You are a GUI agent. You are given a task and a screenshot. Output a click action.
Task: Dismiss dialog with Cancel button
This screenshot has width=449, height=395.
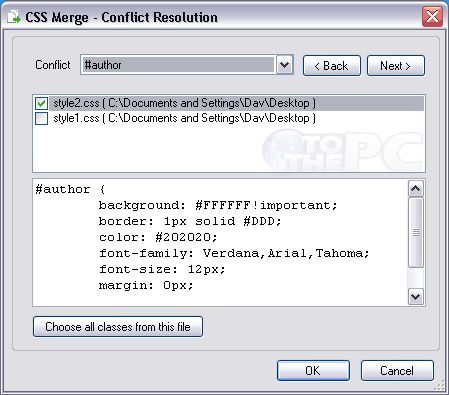tap(397, 370)
